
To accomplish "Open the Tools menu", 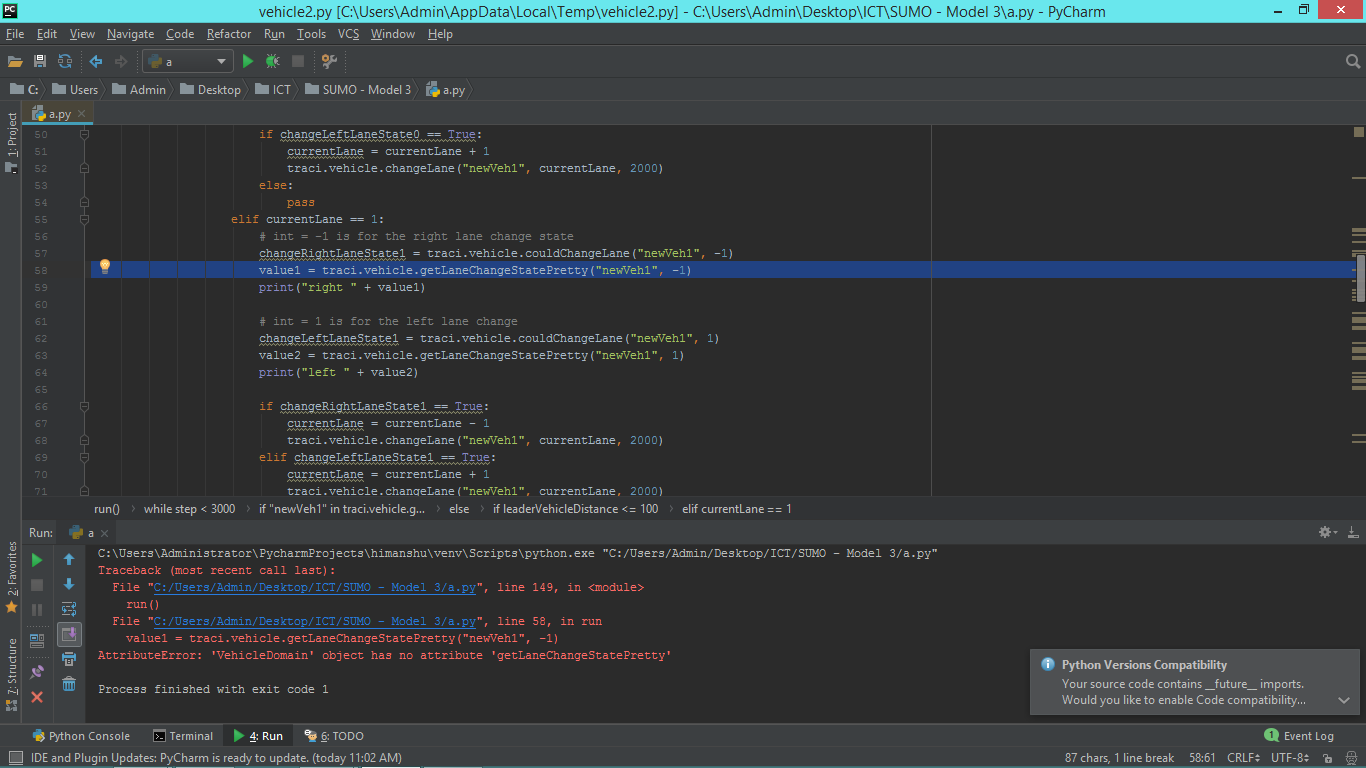I will (311, 34).
